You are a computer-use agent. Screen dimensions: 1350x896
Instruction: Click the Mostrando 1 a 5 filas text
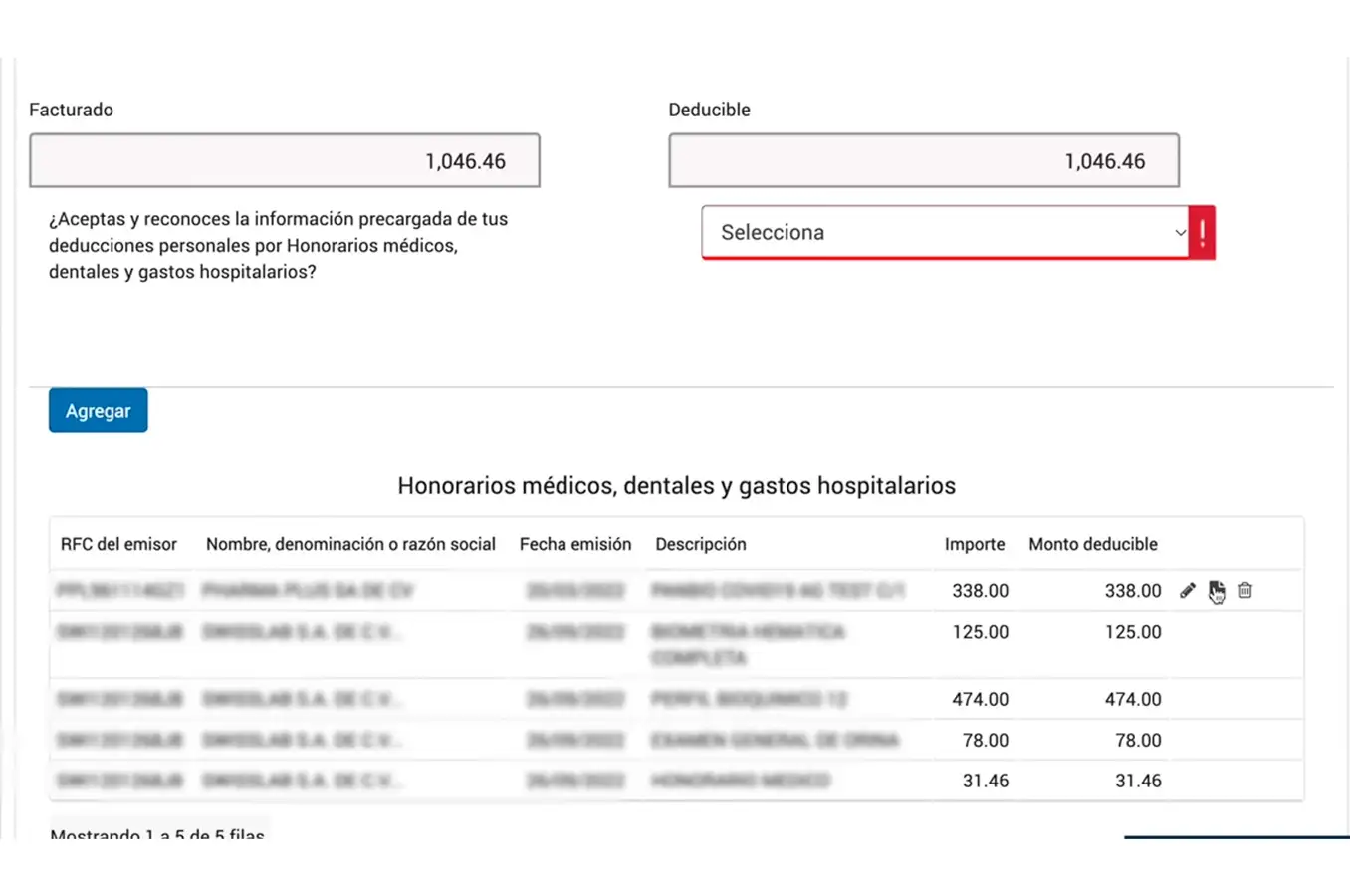tap(157, 836)
